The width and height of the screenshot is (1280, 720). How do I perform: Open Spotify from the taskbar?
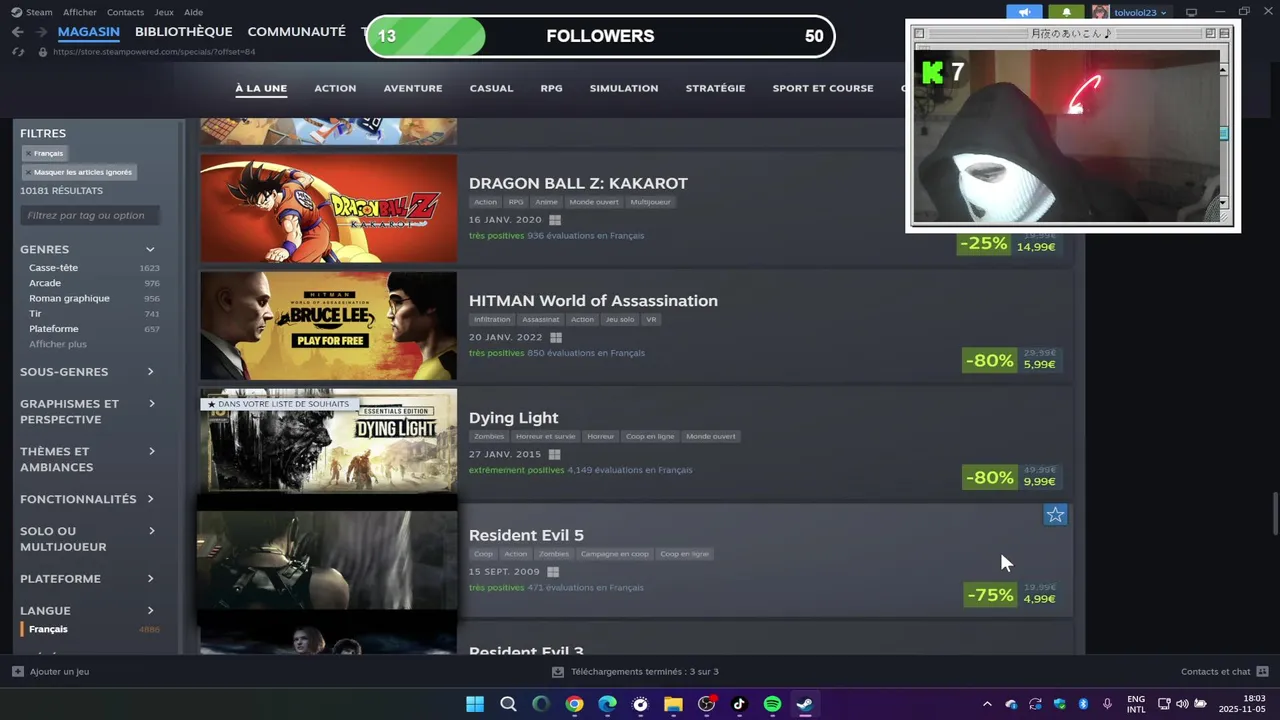click(x=772, y=704)
